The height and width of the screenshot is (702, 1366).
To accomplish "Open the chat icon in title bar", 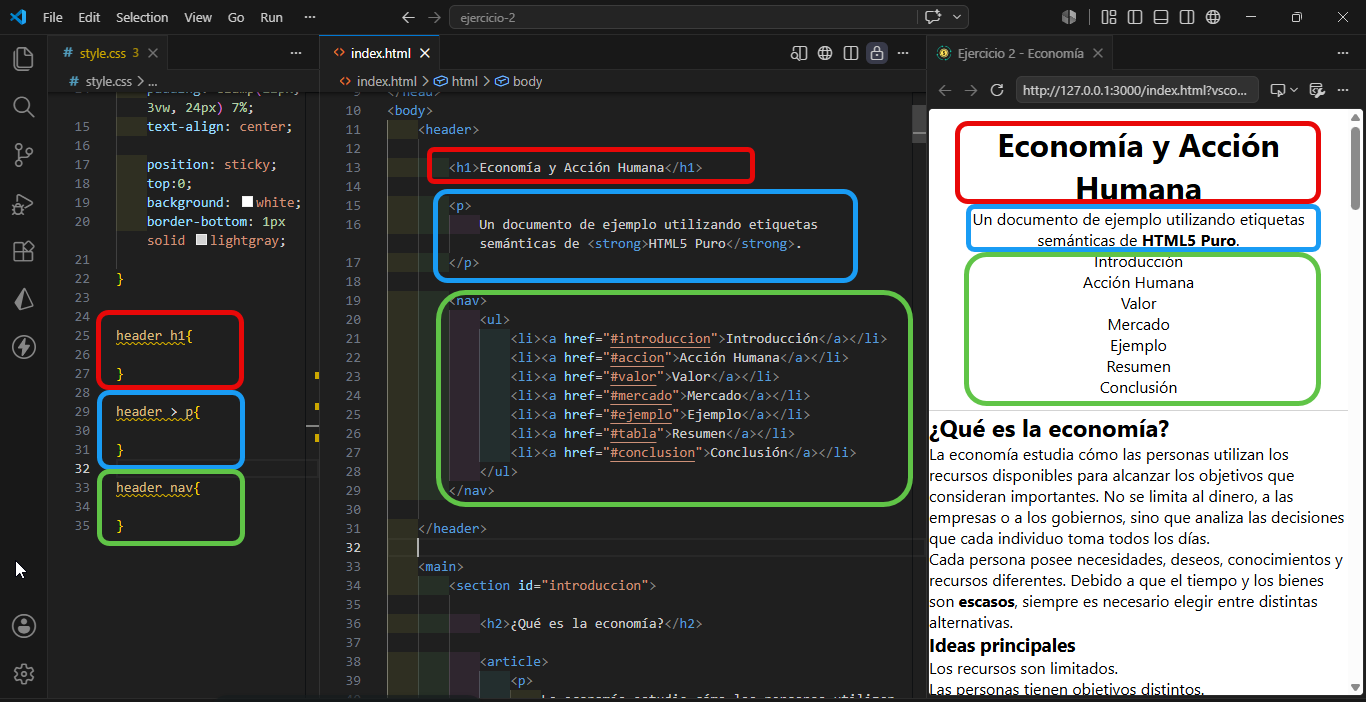I will coord(933,18).
